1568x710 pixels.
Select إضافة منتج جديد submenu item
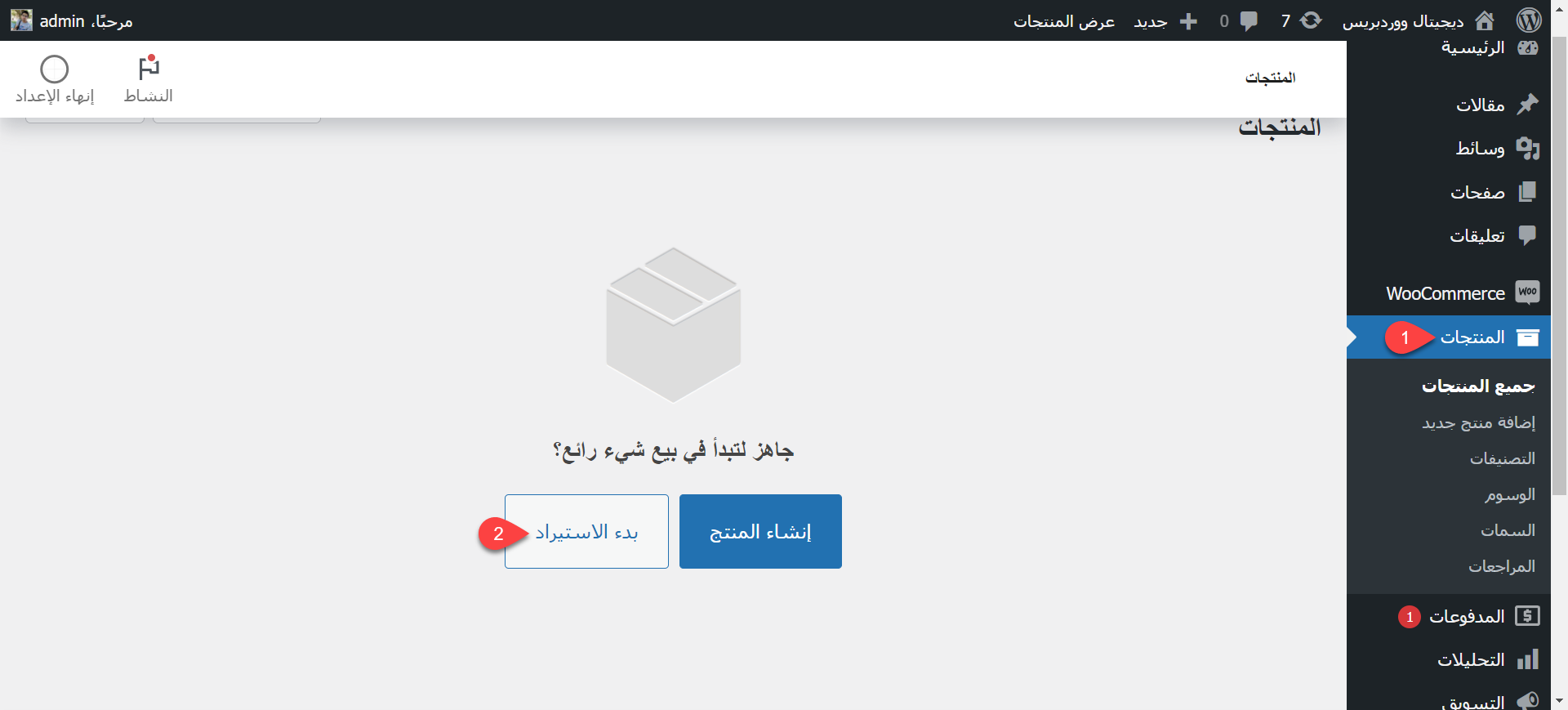[x=1478, y=422]
